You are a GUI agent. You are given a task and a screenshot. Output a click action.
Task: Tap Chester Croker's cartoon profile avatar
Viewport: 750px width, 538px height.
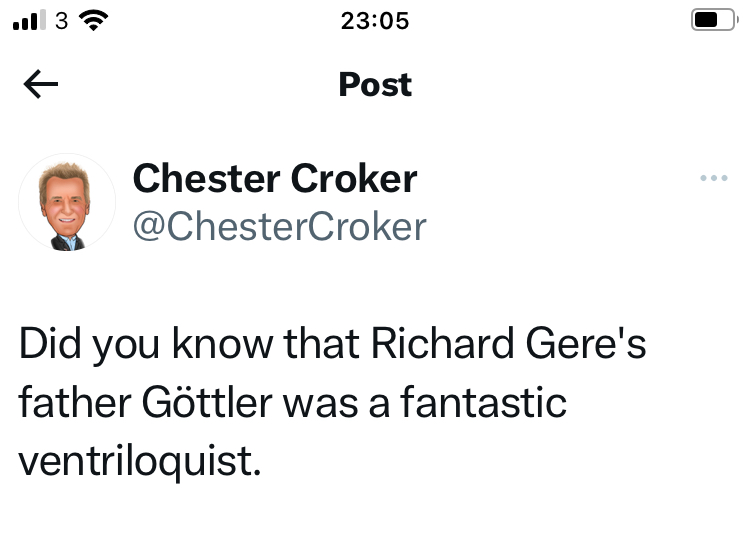[x=68, y=203]
